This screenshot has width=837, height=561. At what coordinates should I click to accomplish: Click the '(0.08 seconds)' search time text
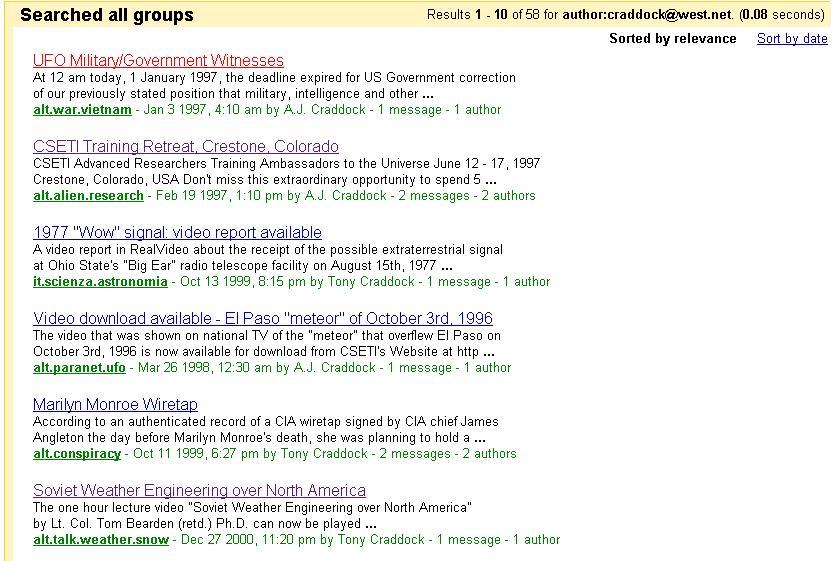point(782,14)
